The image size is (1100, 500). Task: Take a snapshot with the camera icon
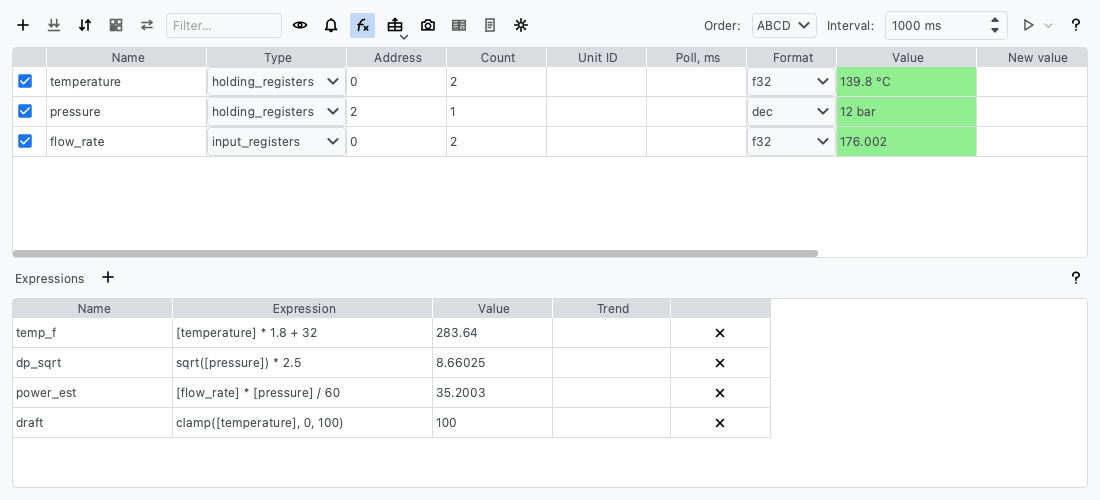coord(428,25)
